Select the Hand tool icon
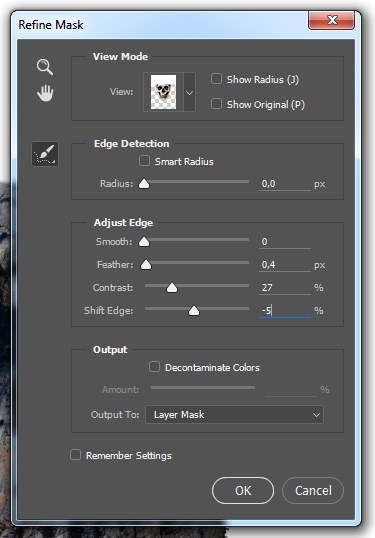Screen dimensions: 375x538 tap(45, 93)
